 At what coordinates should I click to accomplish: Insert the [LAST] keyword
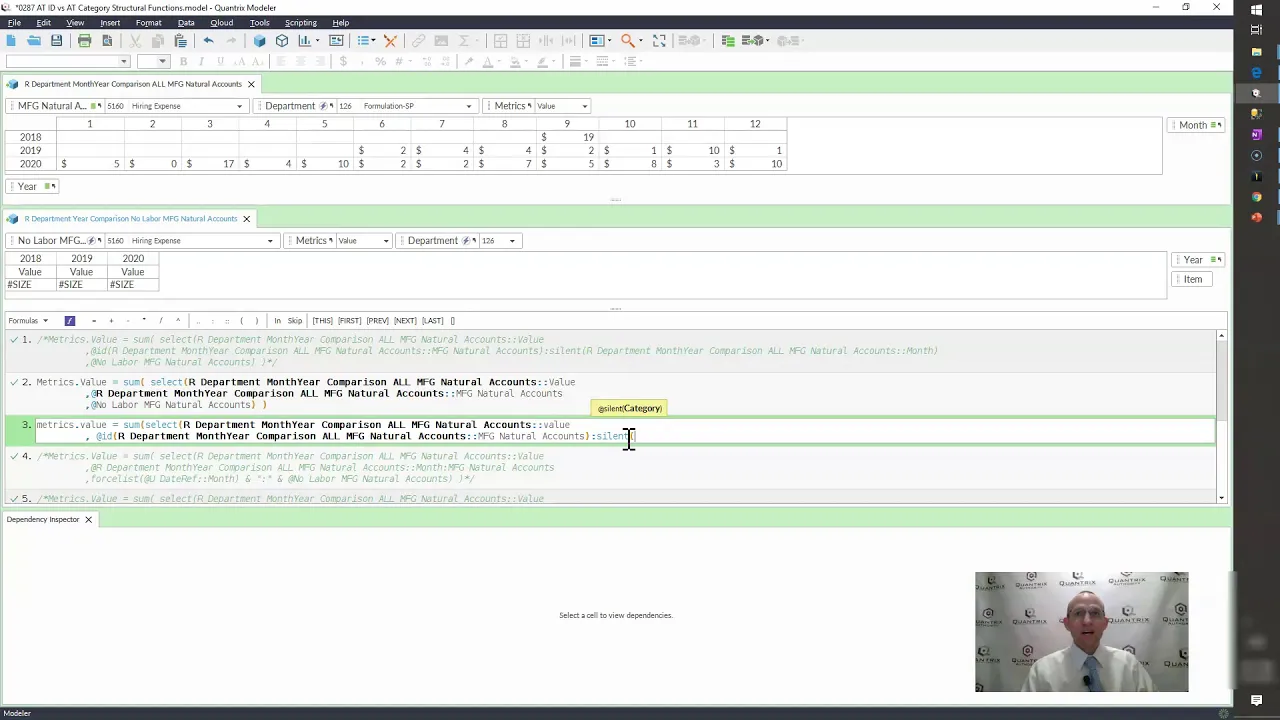[x=432, y=321]
